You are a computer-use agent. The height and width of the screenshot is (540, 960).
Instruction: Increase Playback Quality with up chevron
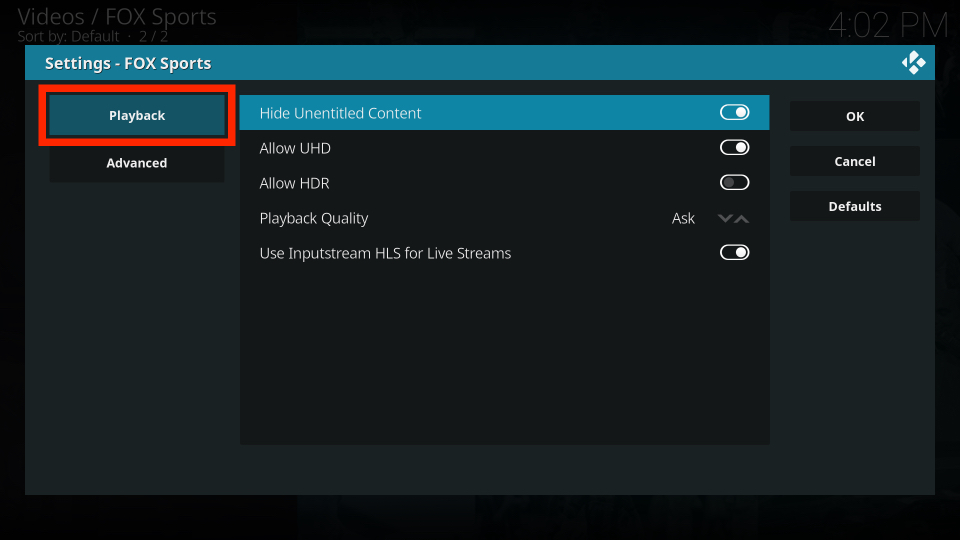[x=741, y=219]
